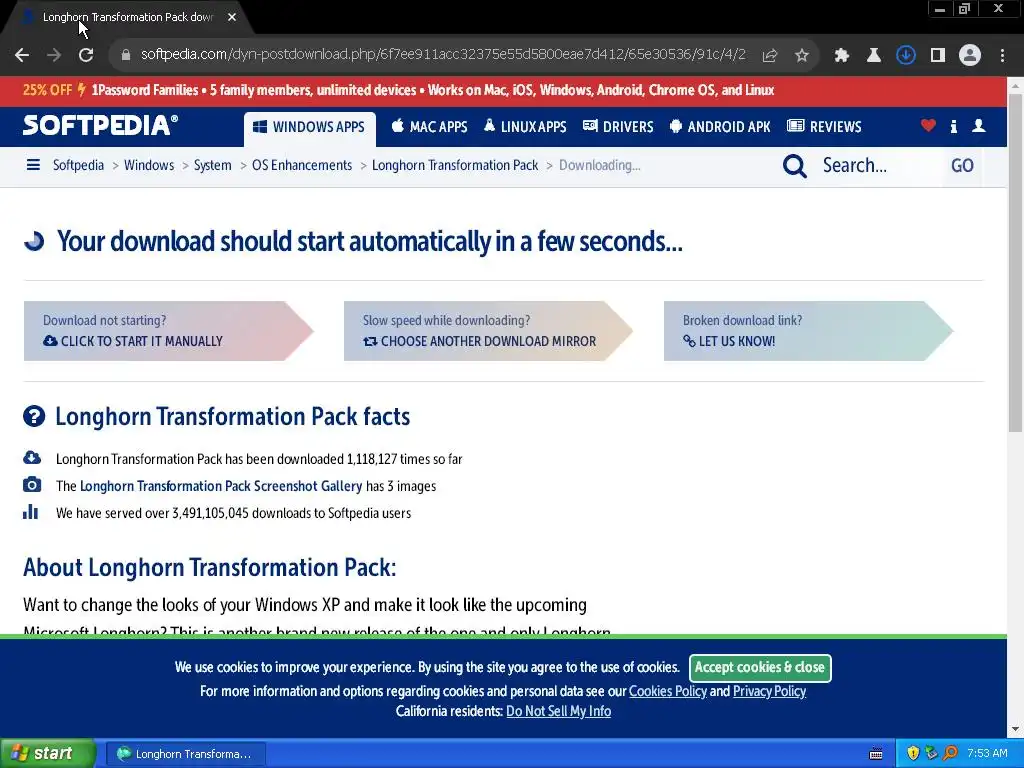Click the cloud download icon beside download count
This screenshot has width=1024, height=768.
tap(31, 457)
